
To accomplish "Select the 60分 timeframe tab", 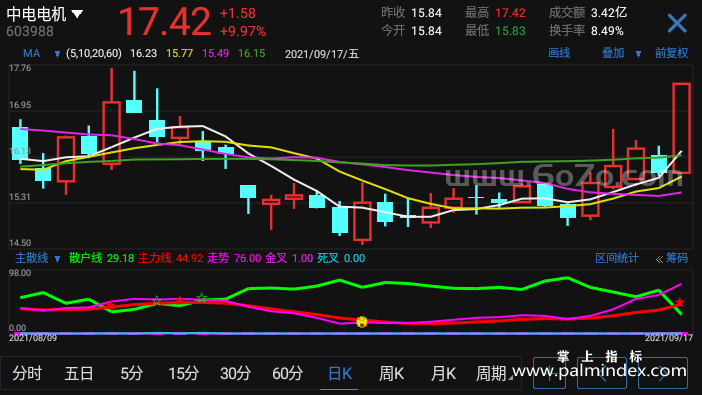I will (287, 373).
